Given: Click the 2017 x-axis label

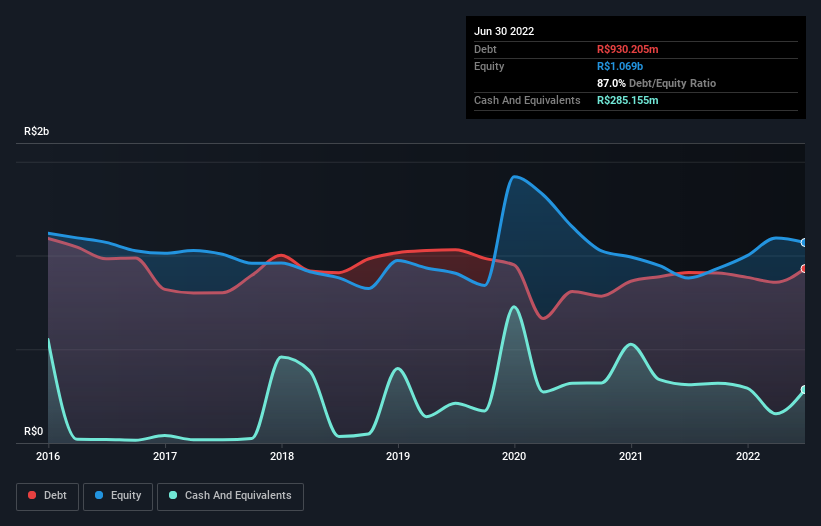Looking at the screenshot, I should [x=165, y=456].
